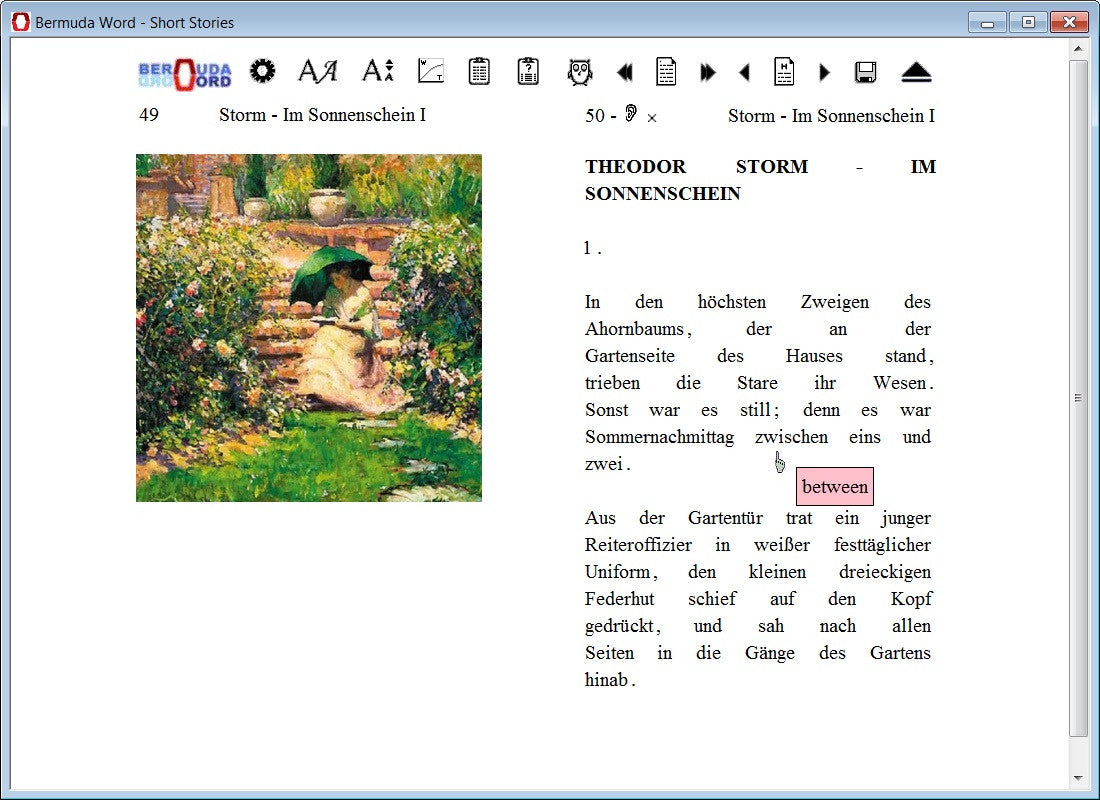Open the clipboard word list icon
The width and height of the screenshot is (1100, 800).
479,71
